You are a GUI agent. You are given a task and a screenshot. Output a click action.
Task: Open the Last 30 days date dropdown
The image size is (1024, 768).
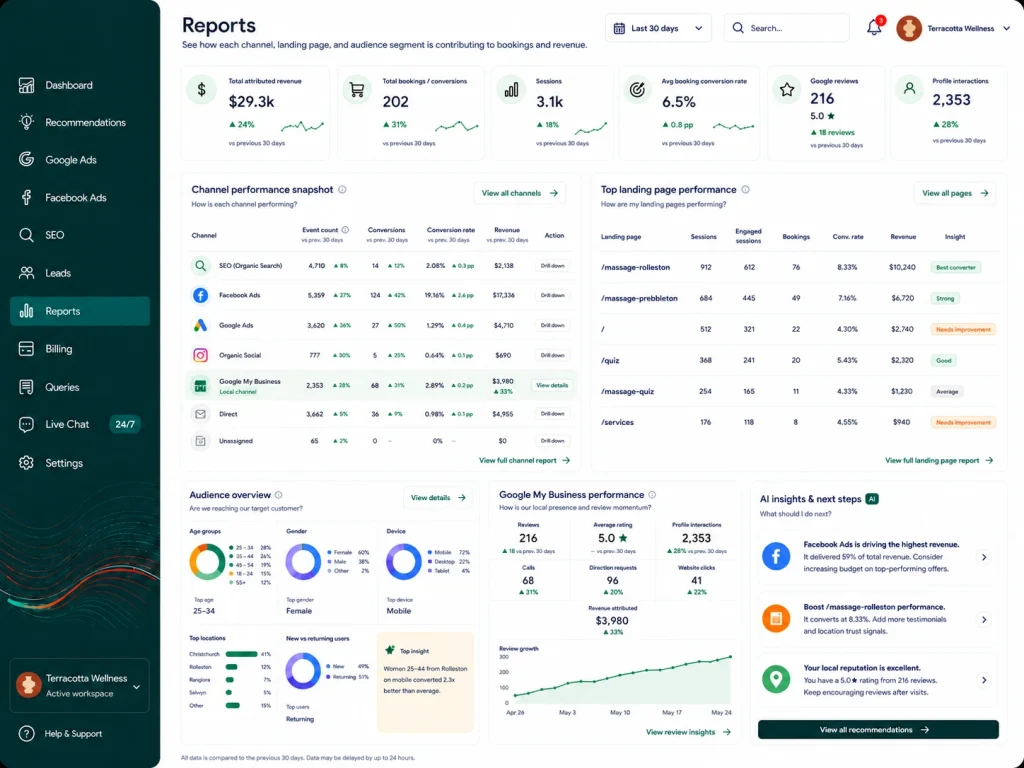pos(658,28)
